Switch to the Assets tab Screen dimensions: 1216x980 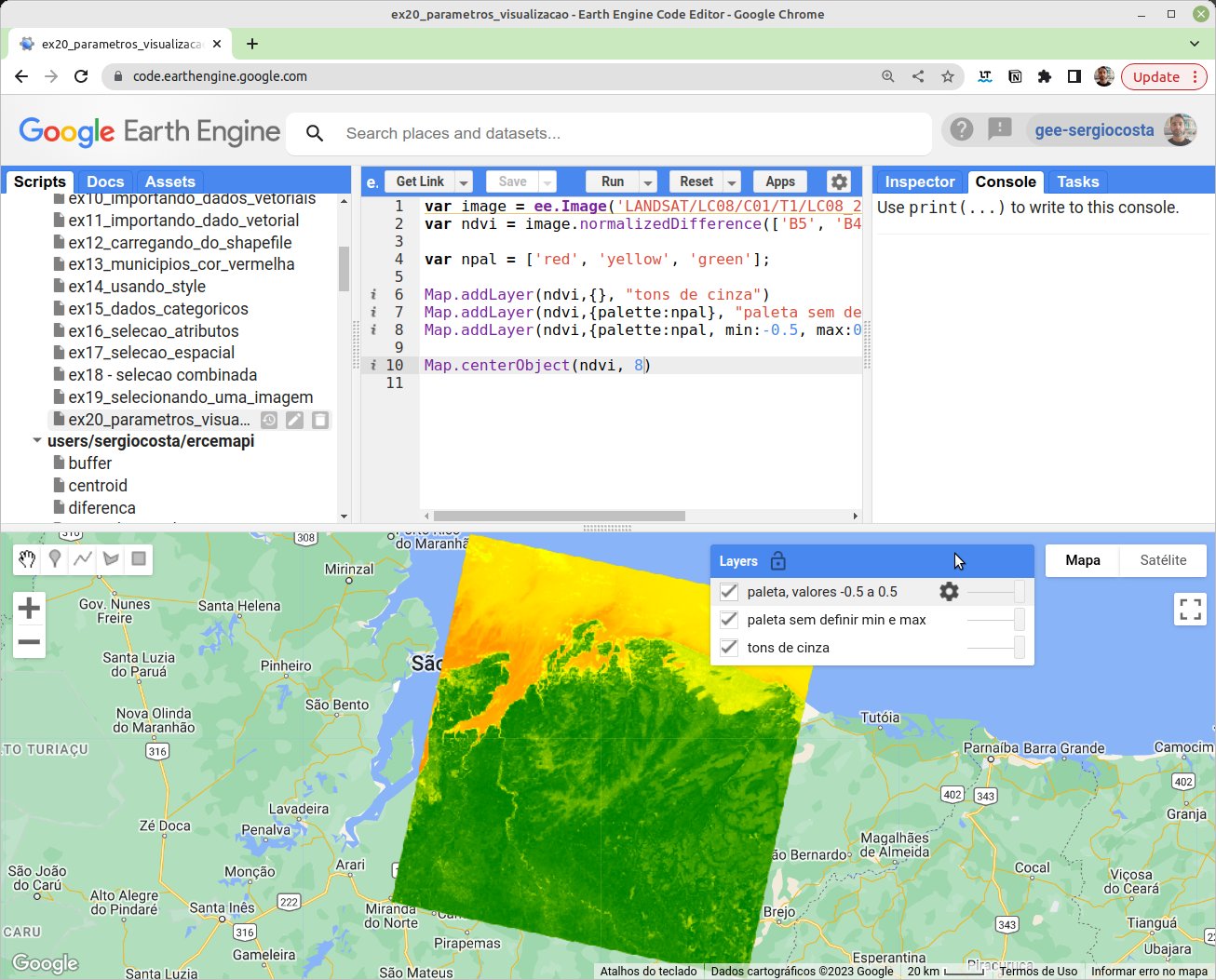(x=170, y=181)
